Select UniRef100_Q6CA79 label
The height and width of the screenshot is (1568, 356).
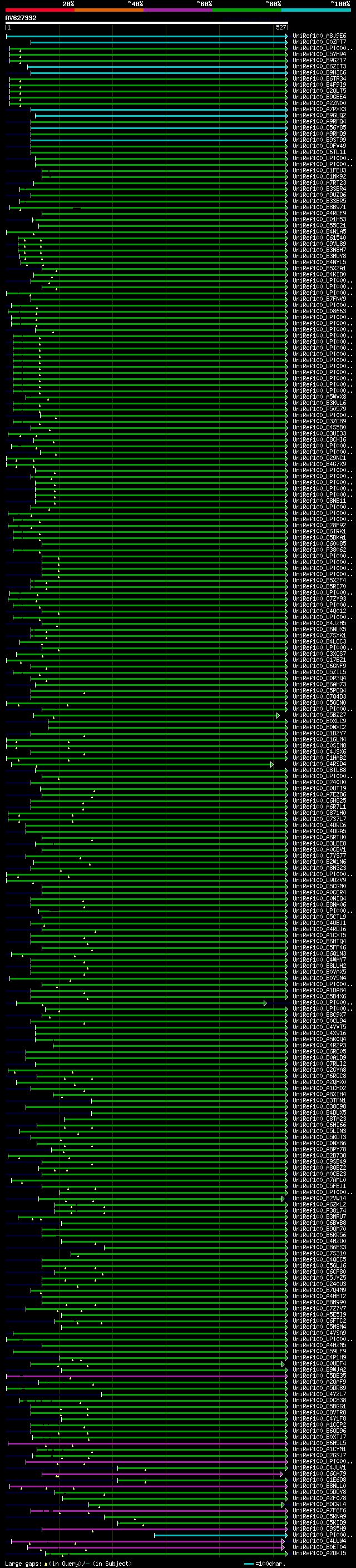pos(319,1473)
